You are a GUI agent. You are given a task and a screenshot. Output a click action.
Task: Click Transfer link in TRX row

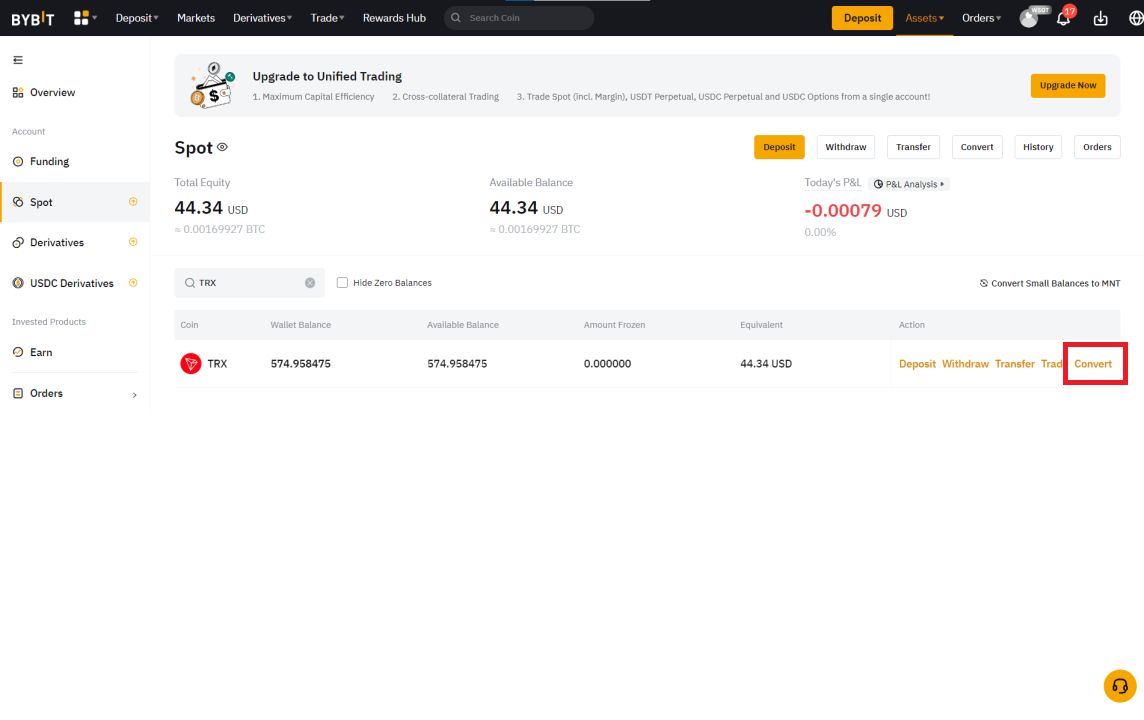click(x=1015, y=363)
